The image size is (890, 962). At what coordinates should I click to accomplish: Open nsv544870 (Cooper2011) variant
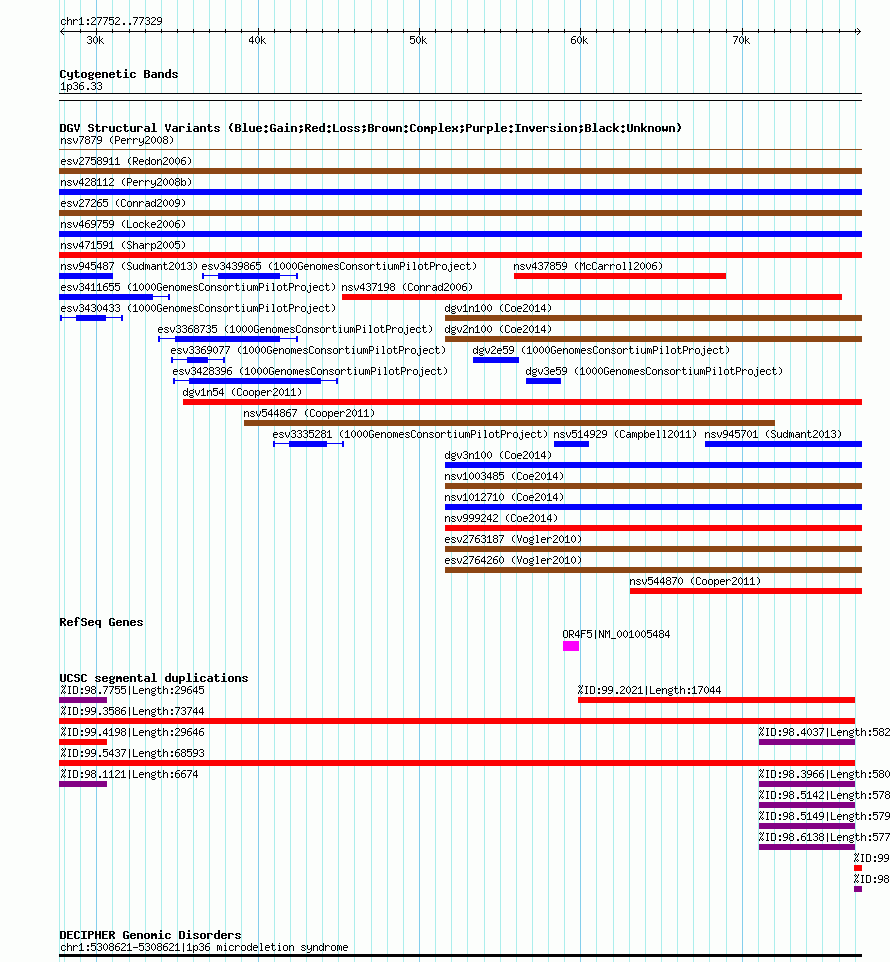tap(746, 591)
